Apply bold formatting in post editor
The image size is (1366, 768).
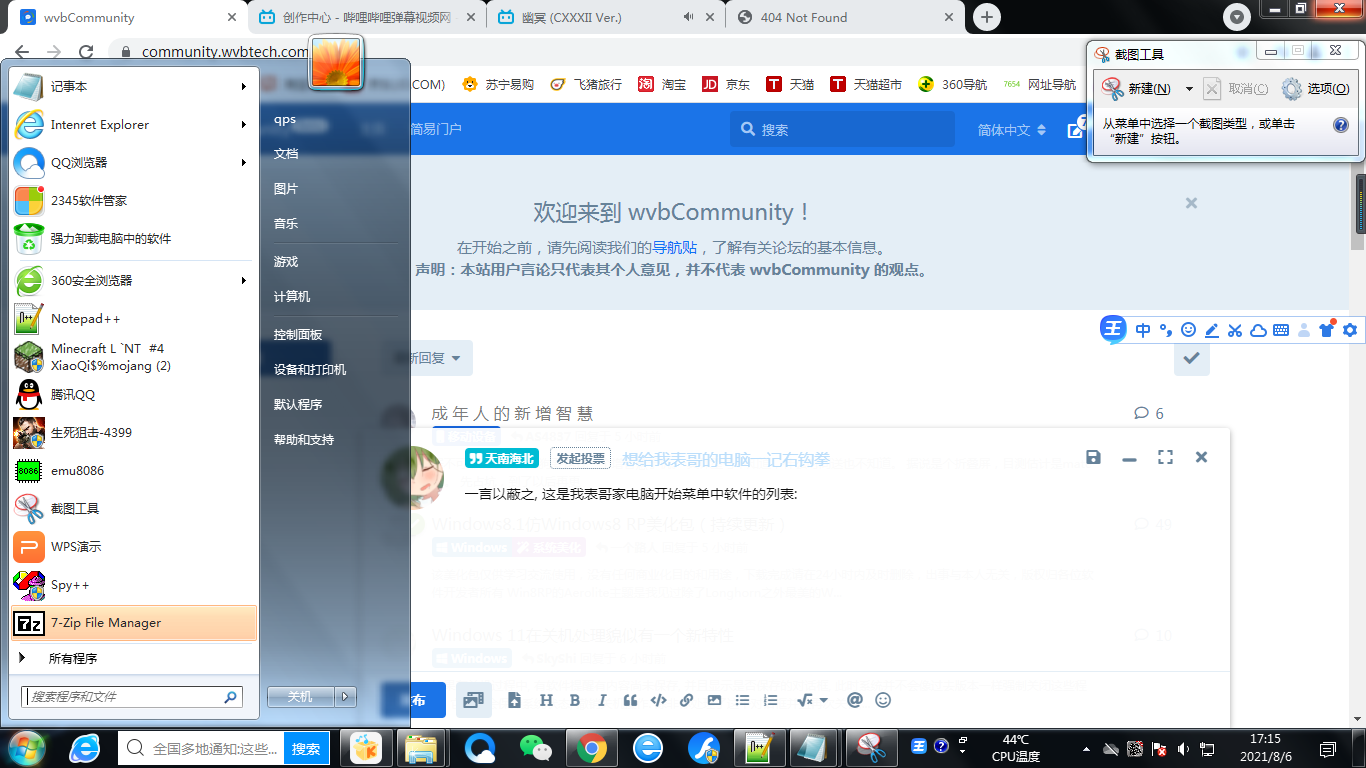(574, 700)
